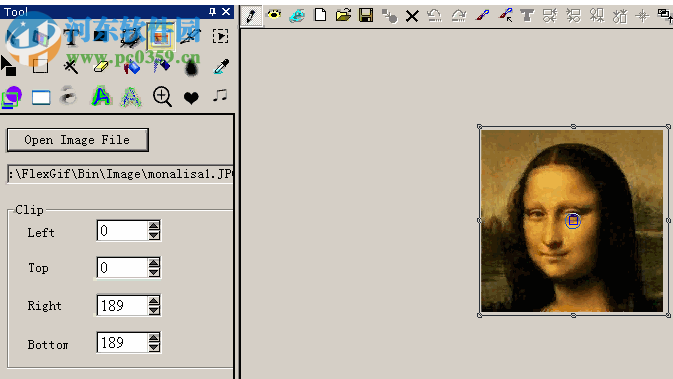Select the filled black shape tool
This screenshot has height=379, width=673.
tap(100, 36)
